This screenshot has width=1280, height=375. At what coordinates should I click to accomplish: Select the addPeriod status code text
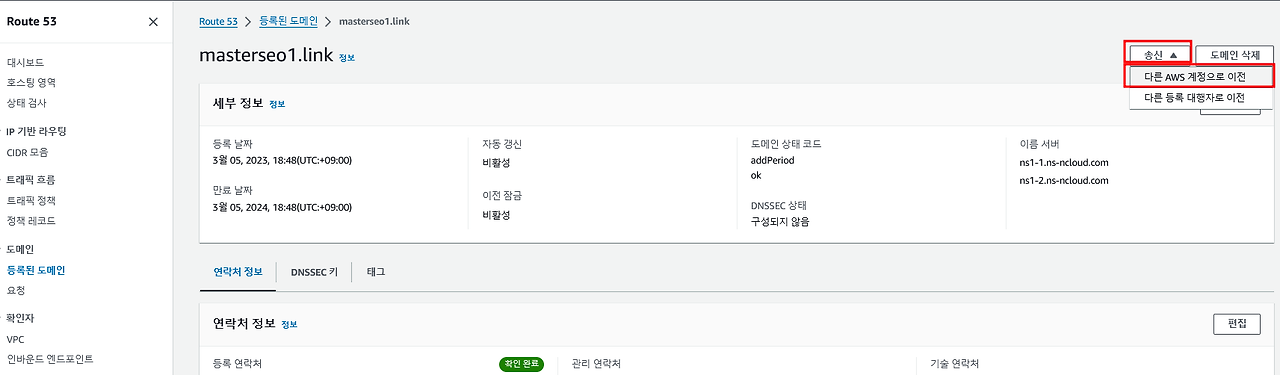tap(773, 160)
